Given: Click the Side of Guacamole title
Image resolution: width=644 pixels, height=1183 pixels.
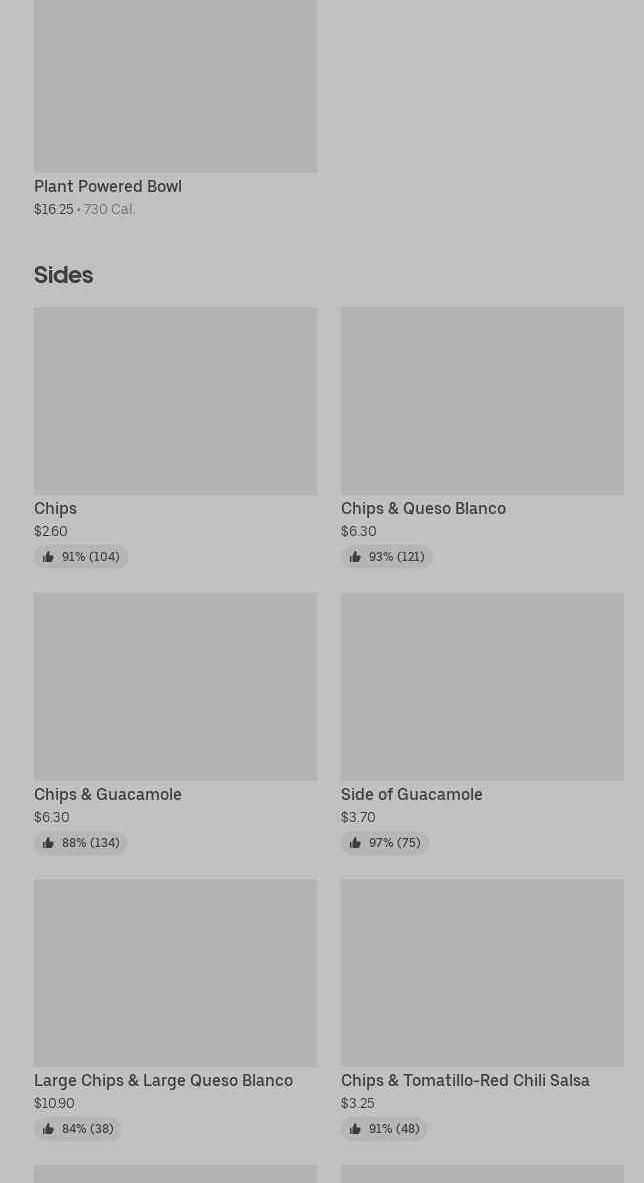Looking at the screenshot, I should tap(411, 794).
